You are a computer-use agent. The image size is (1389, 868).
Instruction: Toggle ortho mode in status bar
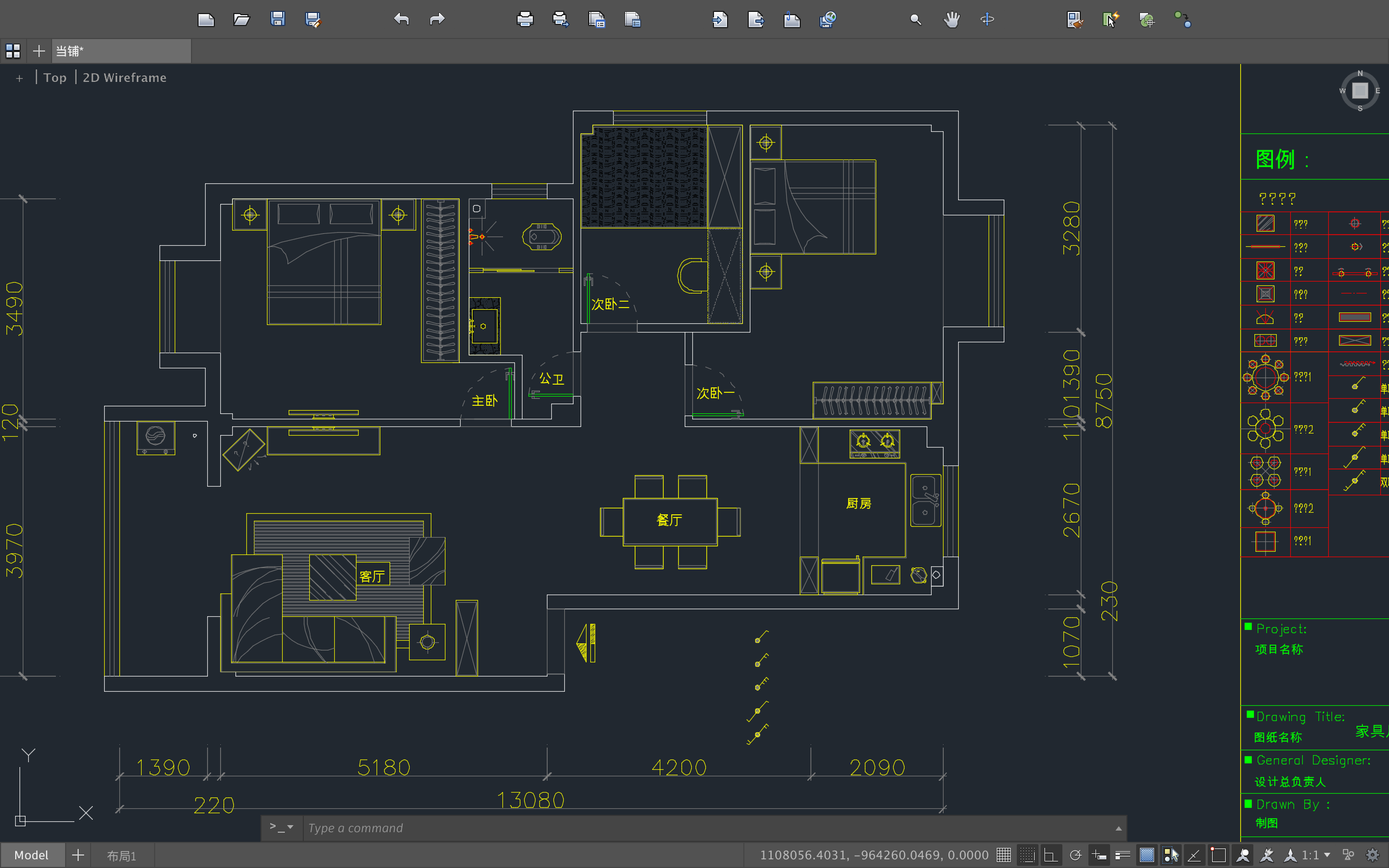click(1051, 855)
